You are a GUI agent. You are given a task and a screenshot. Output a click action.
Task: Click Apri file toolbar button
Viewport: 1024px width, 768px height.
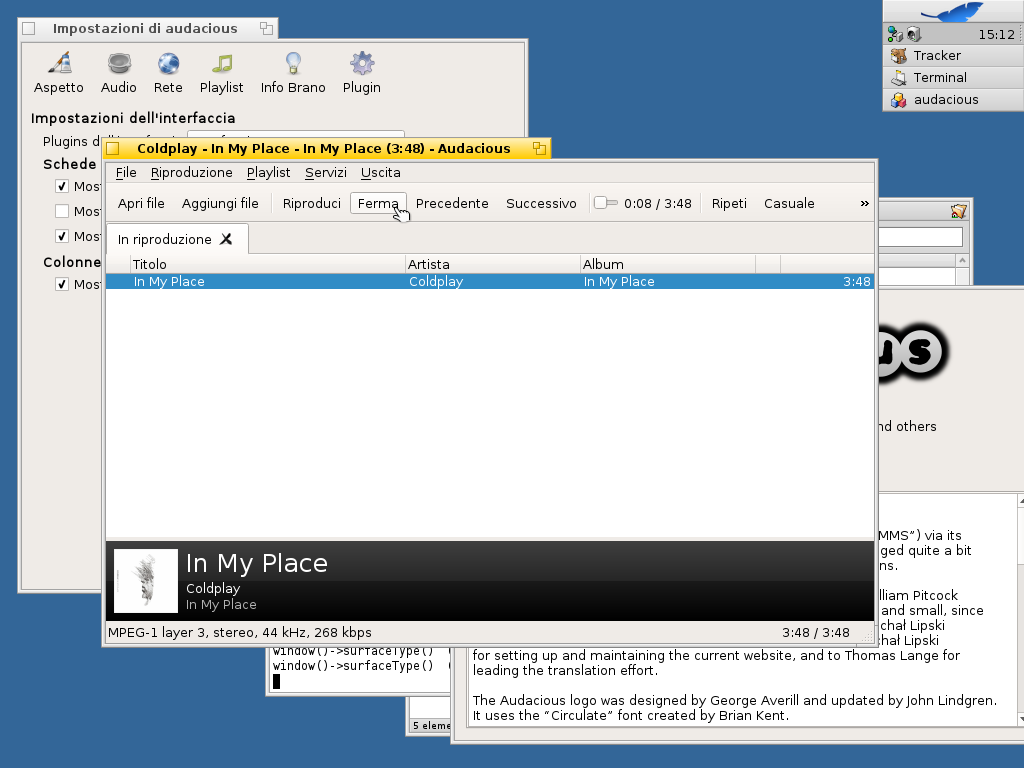[141, 203]
